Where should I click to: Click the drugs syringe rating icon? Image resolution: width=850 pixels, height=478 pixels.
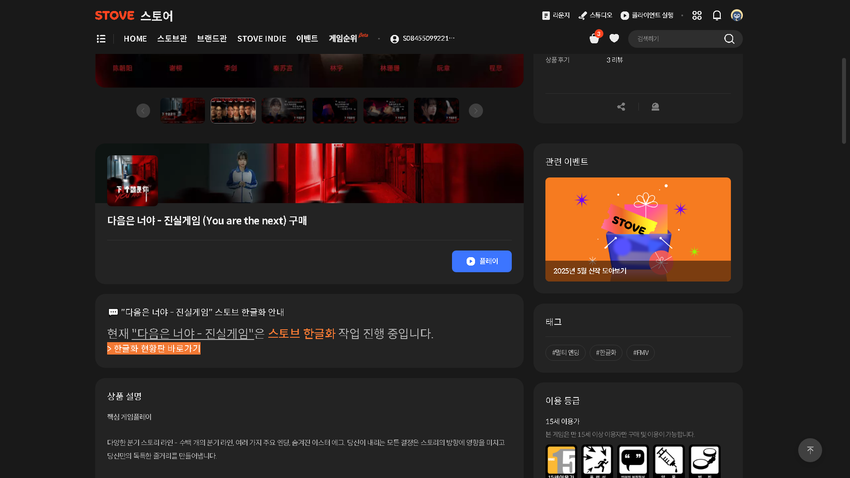click(x=668, y=461)
